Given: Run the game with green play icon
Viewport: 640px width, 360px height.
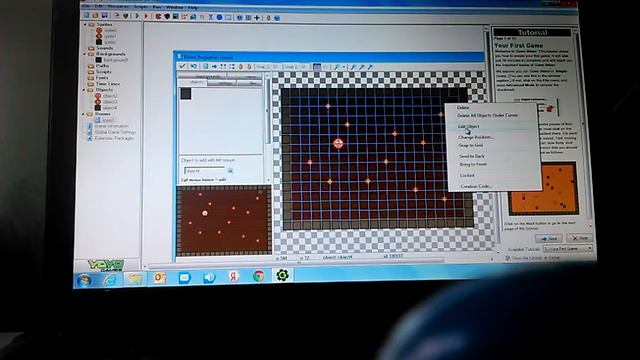Looking at the screenshot, I should point(137,16).
